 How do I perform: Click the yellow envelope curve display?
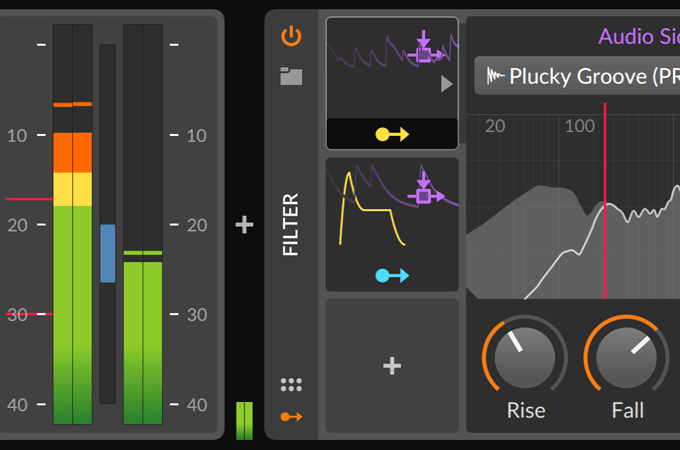(372, 209)
